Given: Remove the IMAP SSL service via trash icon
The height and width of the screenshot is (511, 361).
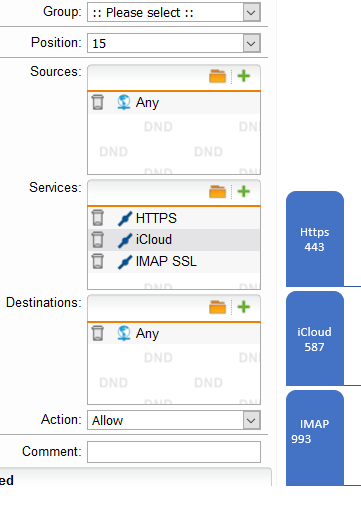Looking at the screenshot, I should 98,261.
